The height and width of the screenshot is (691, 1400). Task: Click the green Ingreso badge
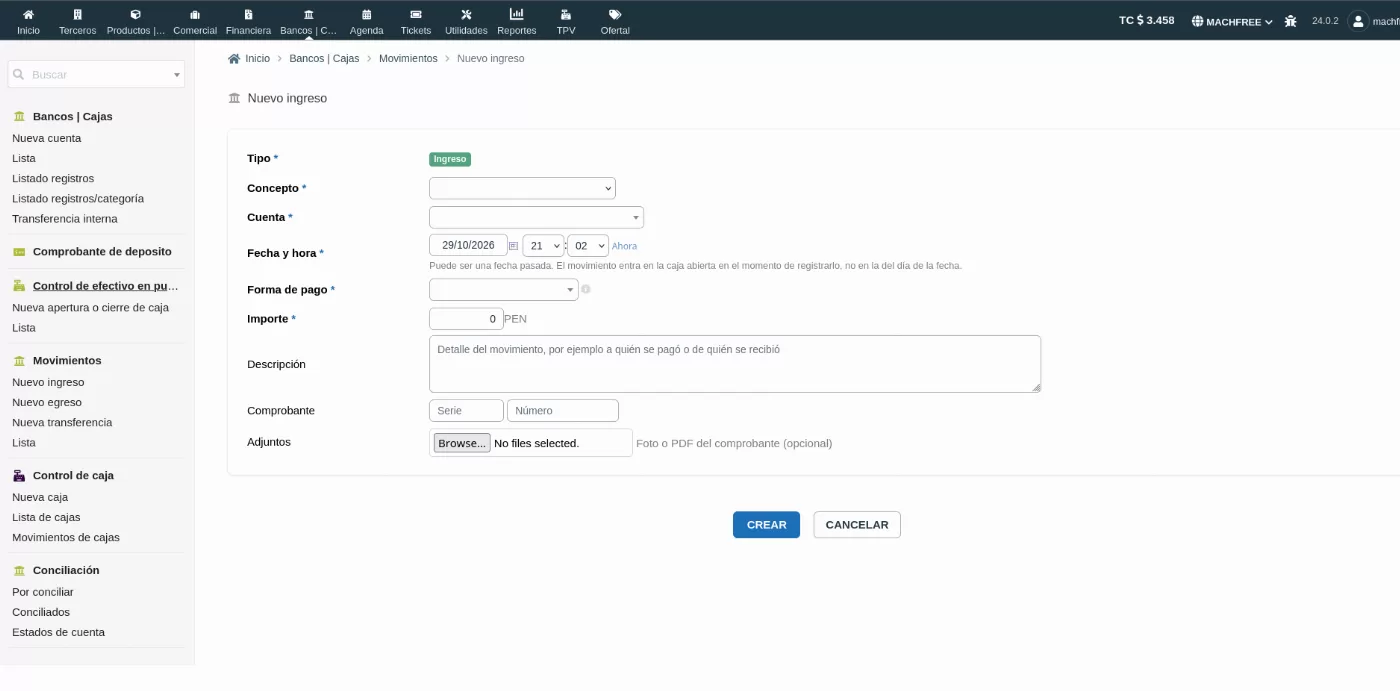coord(450,159)
